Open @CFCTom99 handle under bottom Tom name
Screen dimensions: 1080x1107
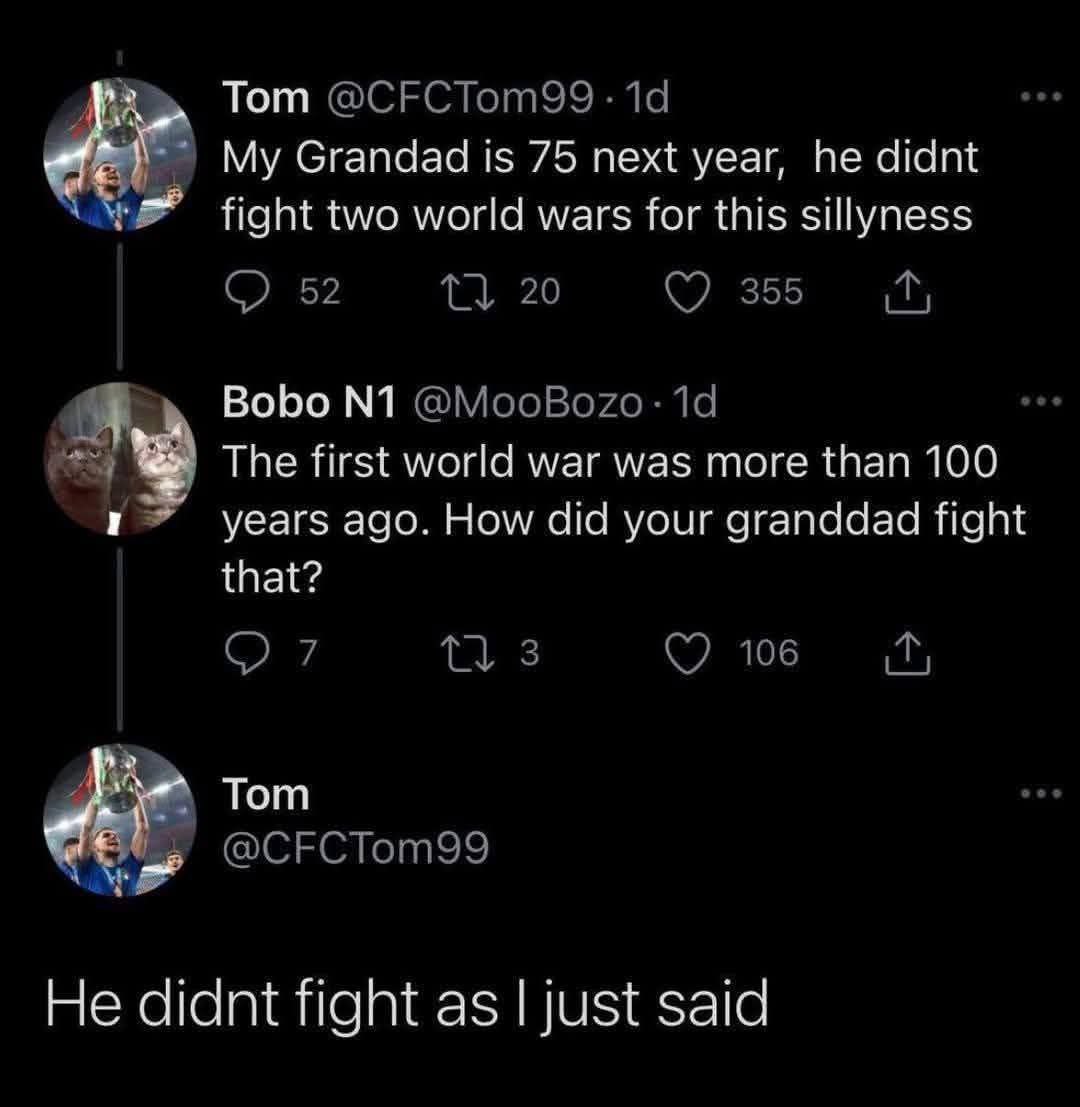[355, 848]
